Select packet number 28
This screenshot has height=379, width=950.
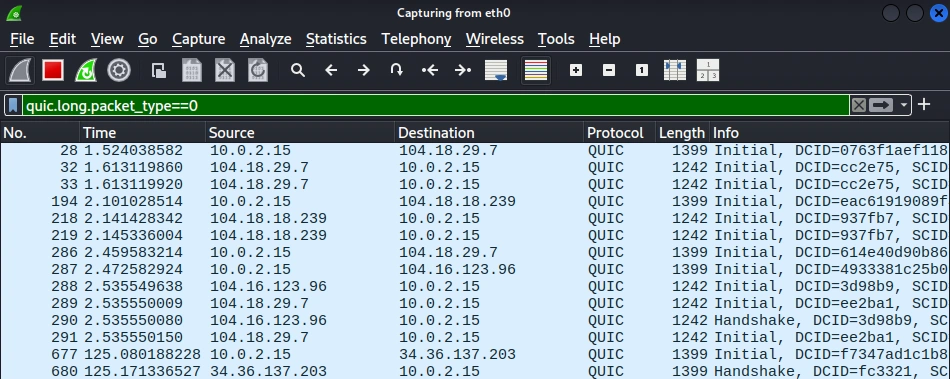(x=475, y=150)
